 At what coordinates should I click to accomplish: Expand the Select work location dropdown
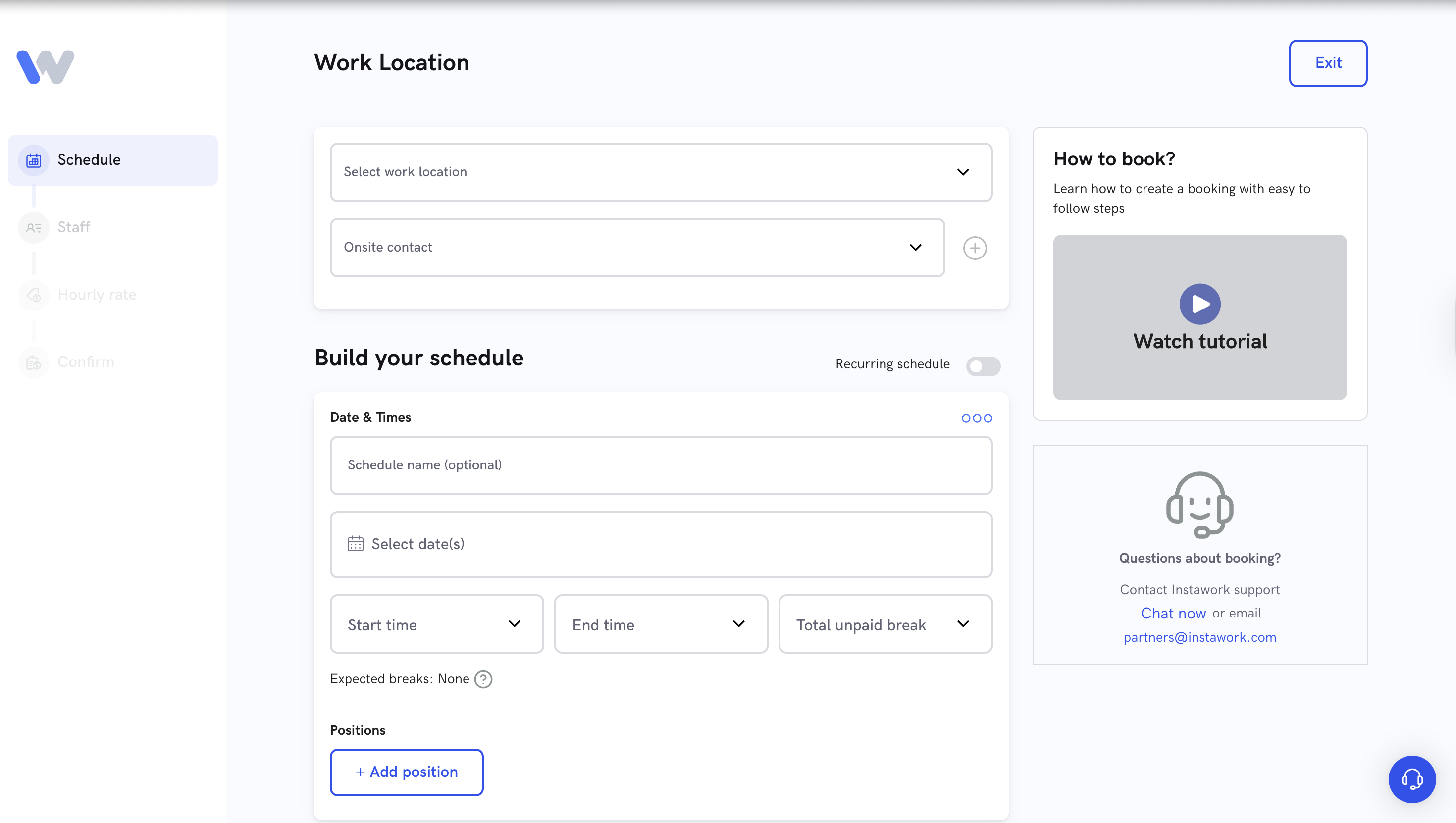pyautogui.click(x=661, y=172)
